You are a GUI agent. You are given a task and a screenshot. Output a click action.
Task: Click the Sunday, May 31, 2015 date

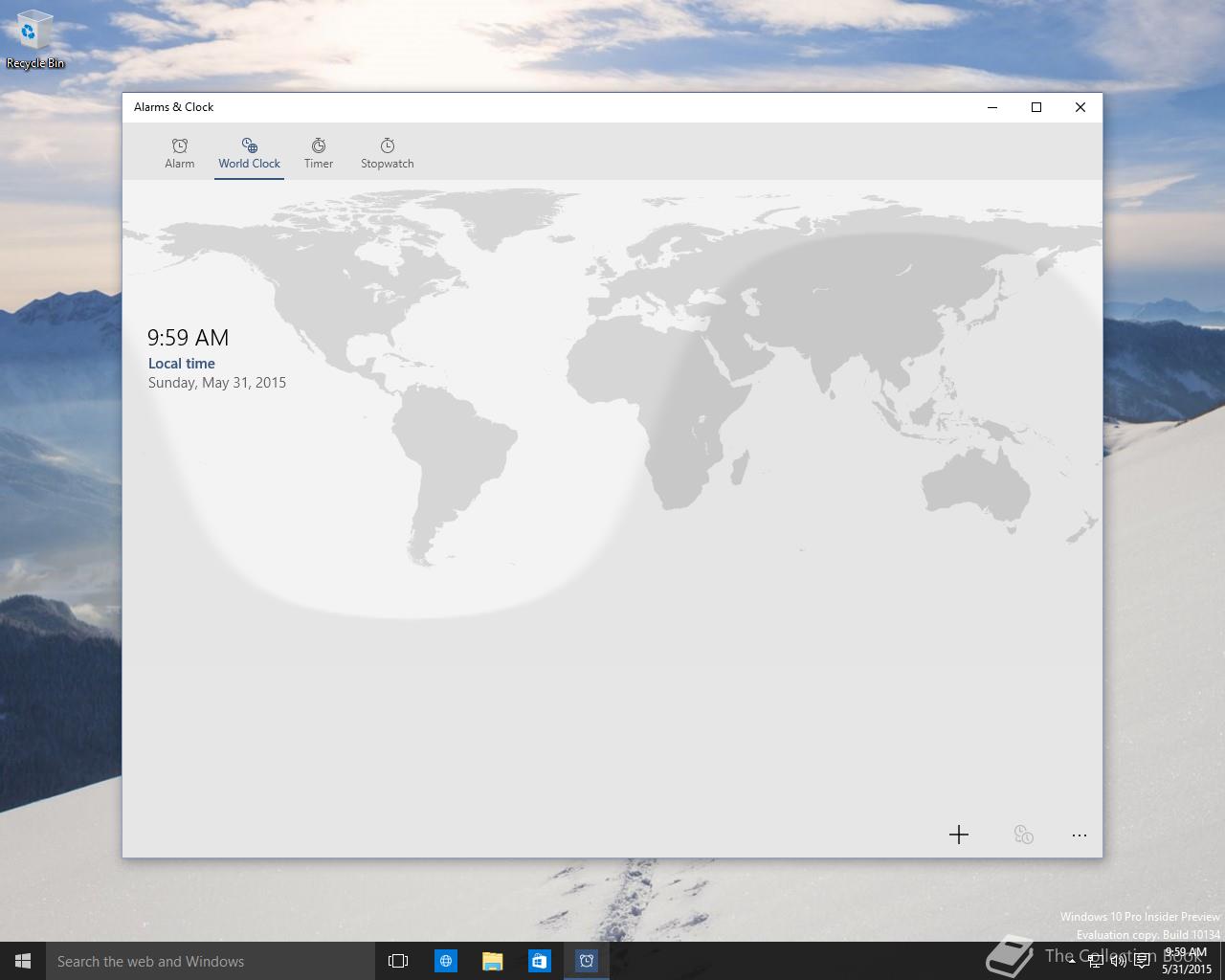click(x=217, y=383)
